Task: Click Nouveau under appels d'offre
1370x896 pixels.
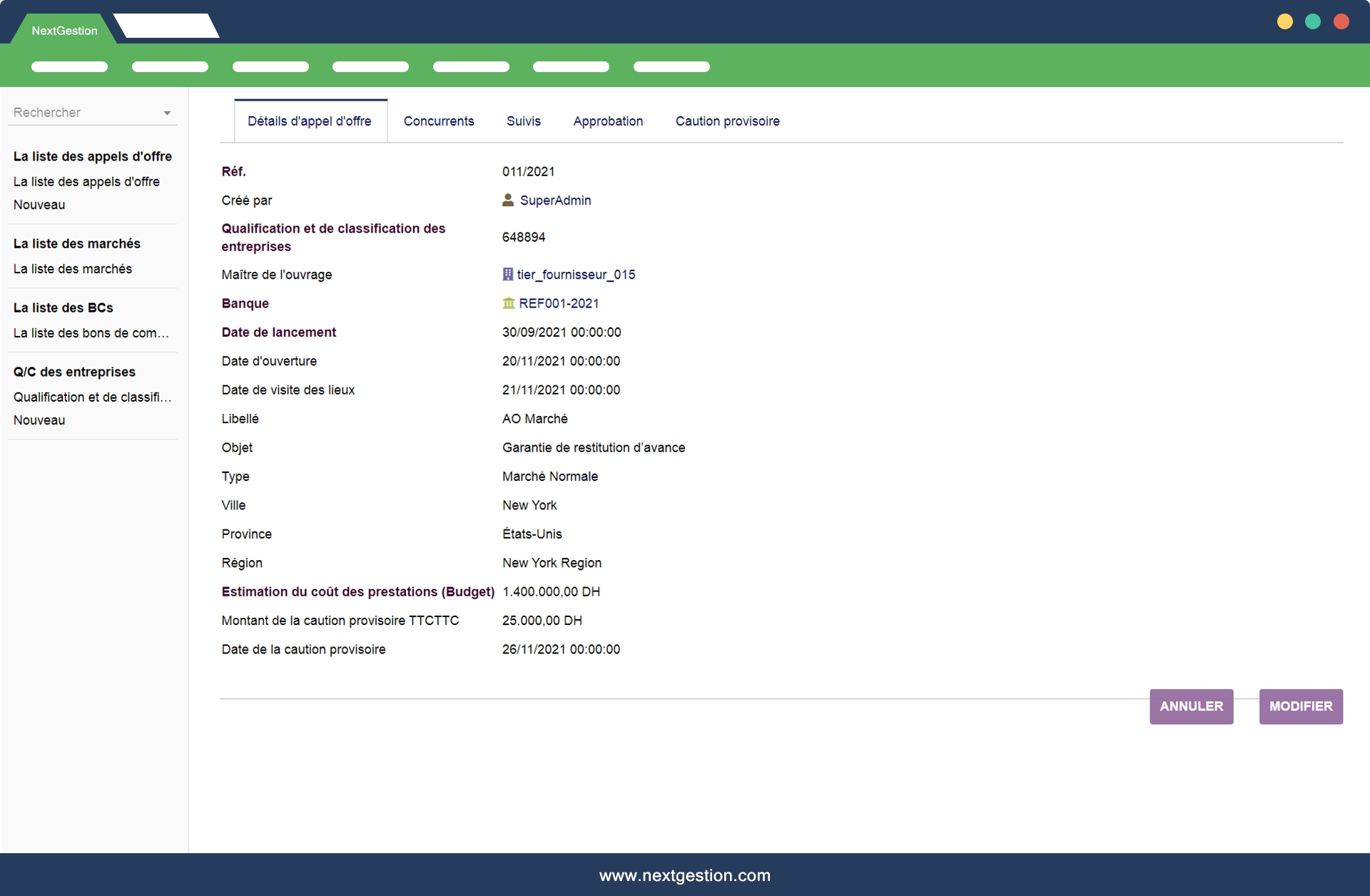Action: point(39,205)
